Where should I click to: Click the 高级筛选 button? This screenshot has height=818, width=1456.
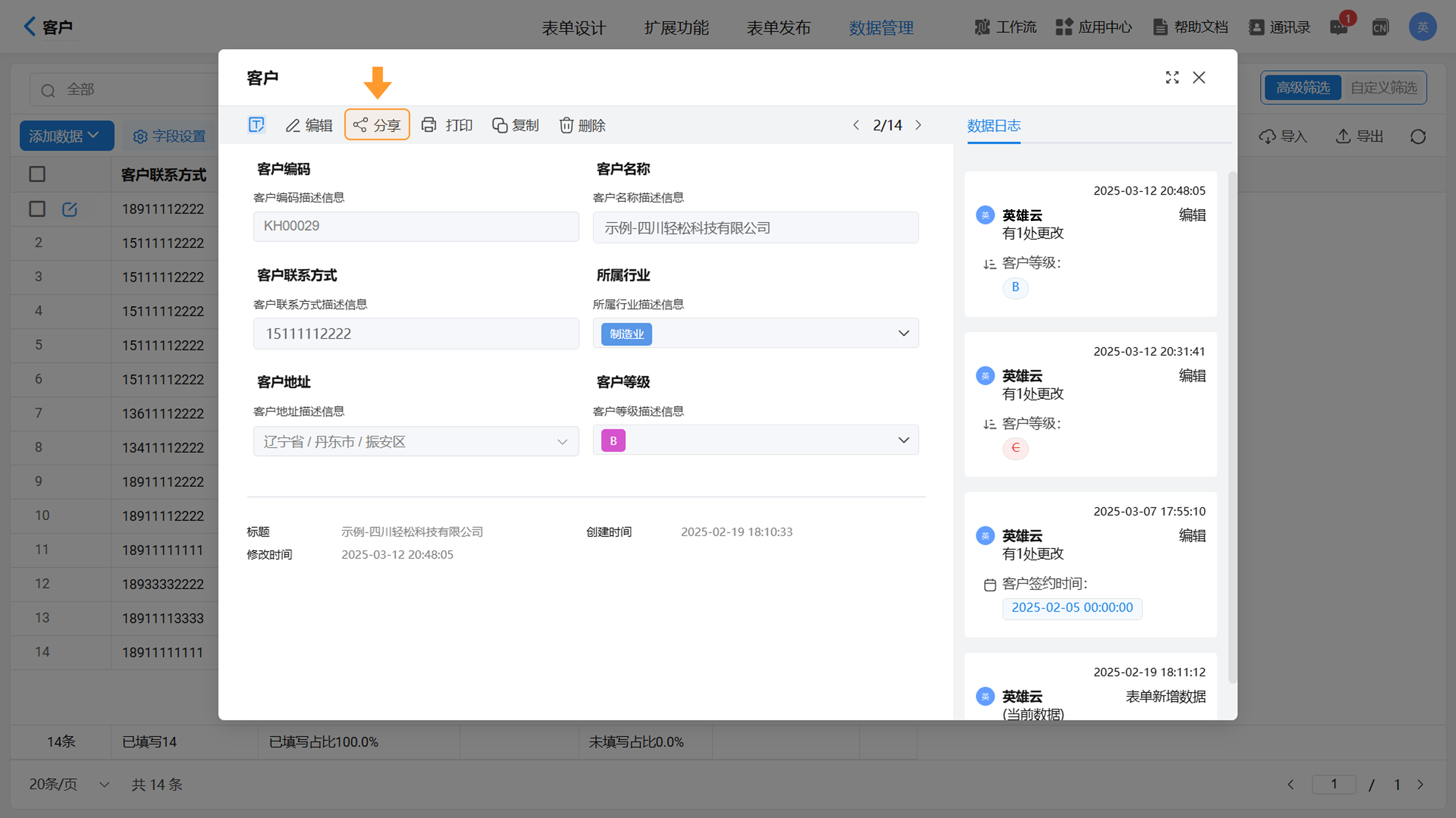[x=1302, y=88]
